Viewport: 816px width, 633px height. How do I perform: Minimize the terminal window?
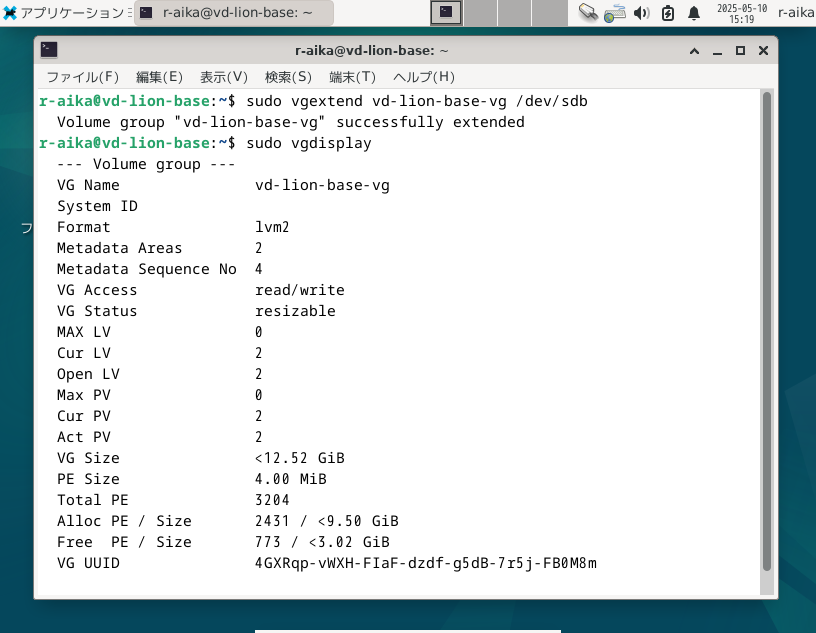click(x=717, y=51)
